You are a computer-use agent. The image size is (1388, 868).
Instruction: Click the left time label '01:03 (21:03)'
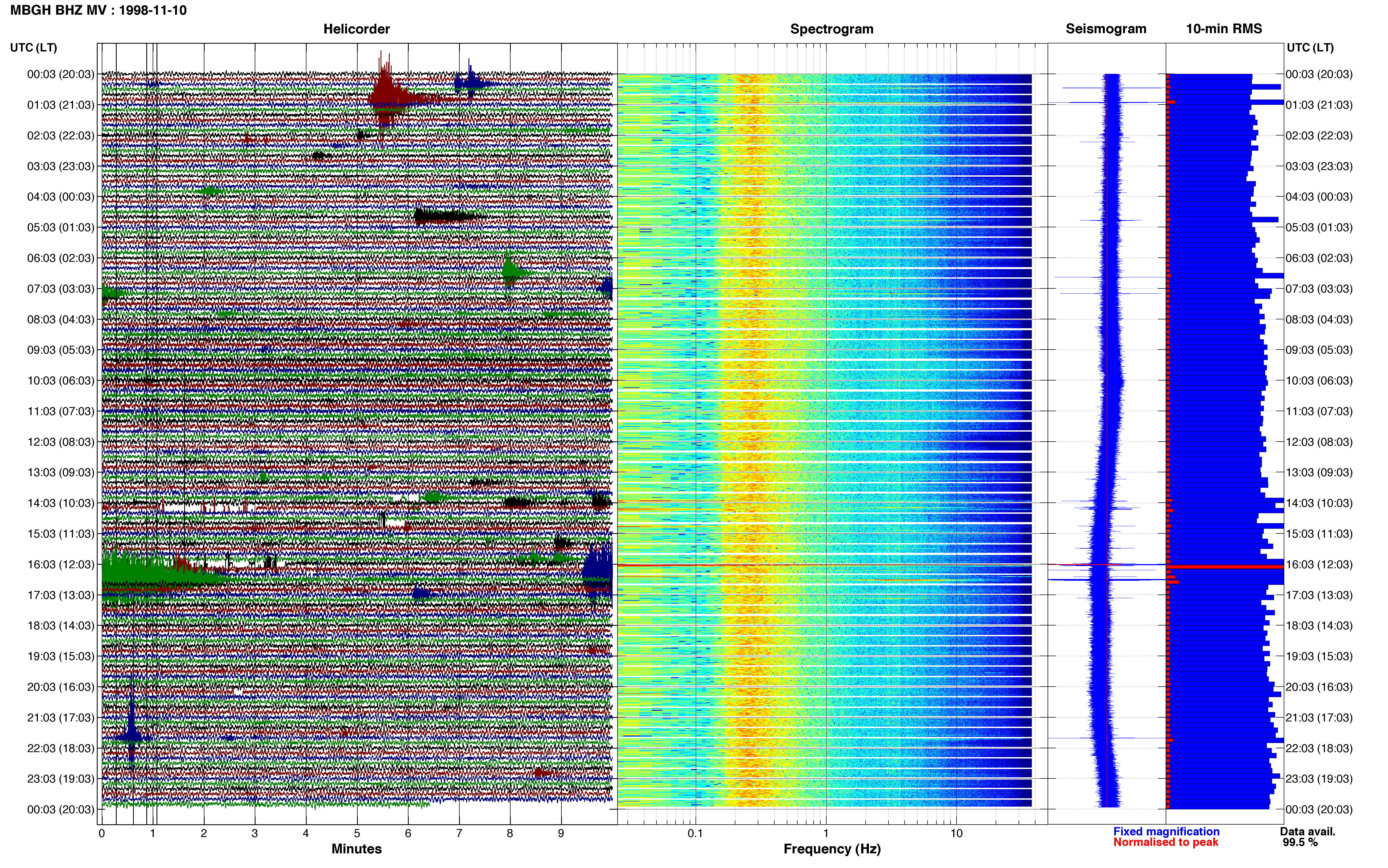pos(61,105)
